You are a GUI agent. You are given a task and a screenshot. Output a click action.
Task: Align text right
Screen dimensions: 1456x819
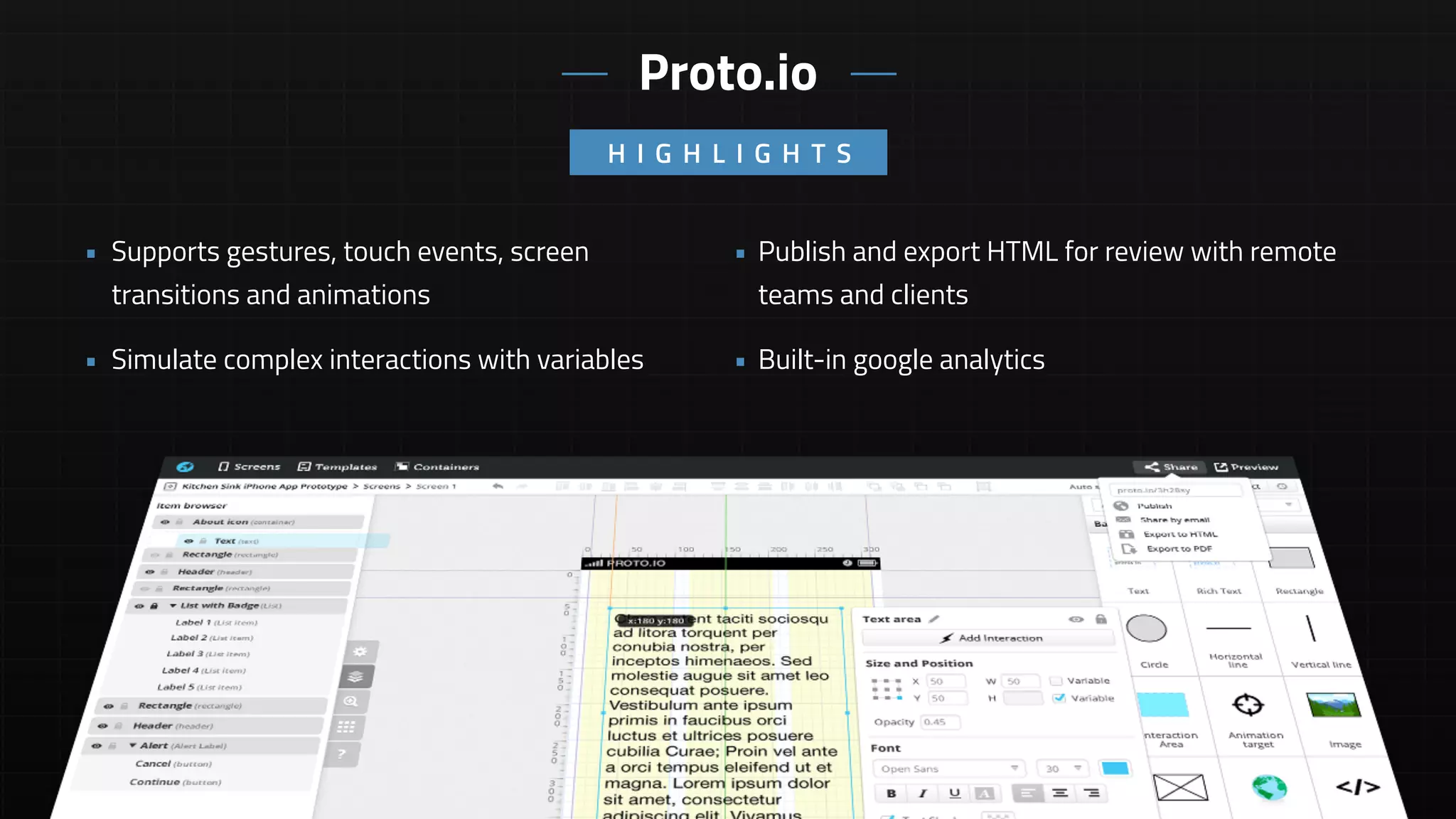1093,793
